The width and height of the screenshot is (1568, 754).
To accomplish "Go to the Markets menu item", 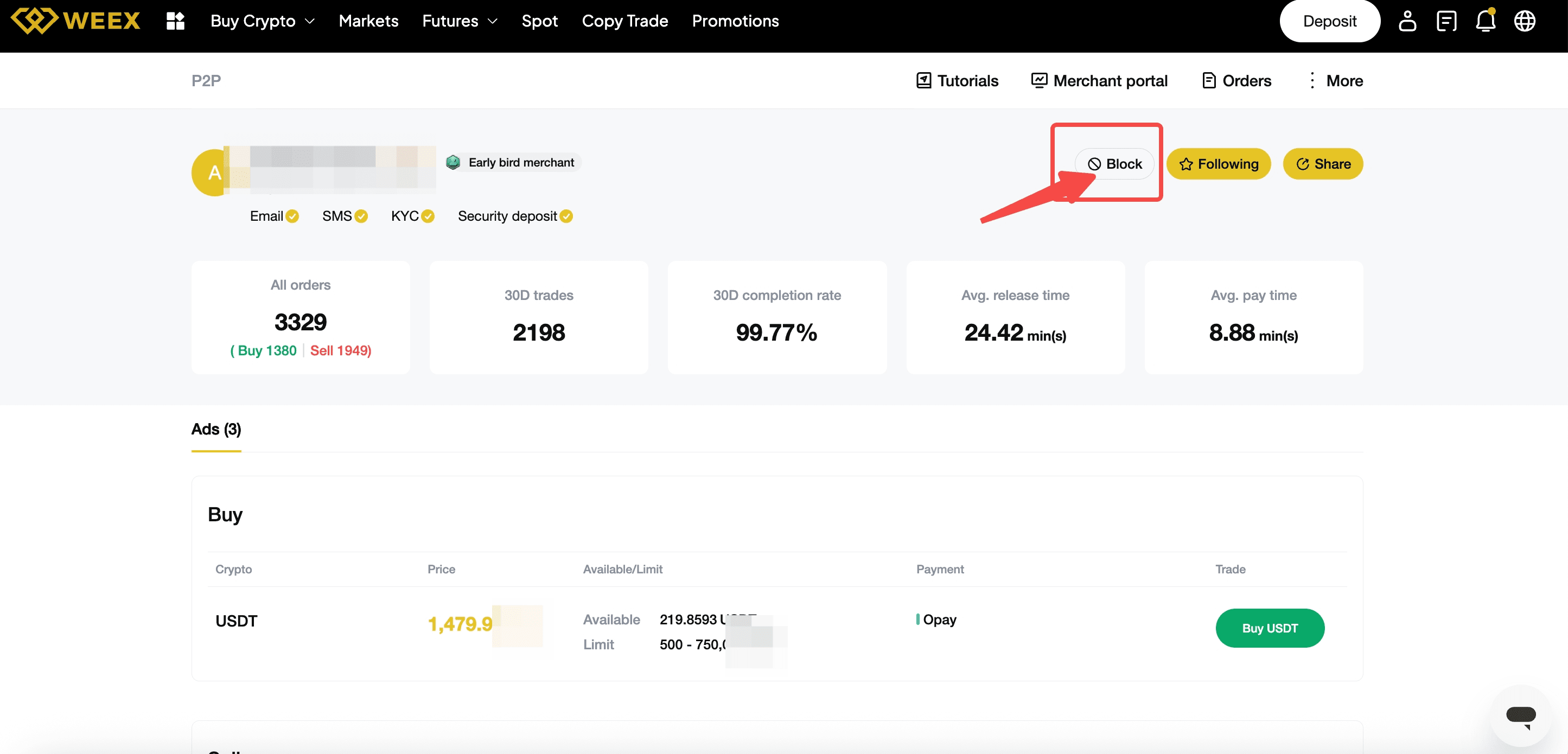I will 368,21.
